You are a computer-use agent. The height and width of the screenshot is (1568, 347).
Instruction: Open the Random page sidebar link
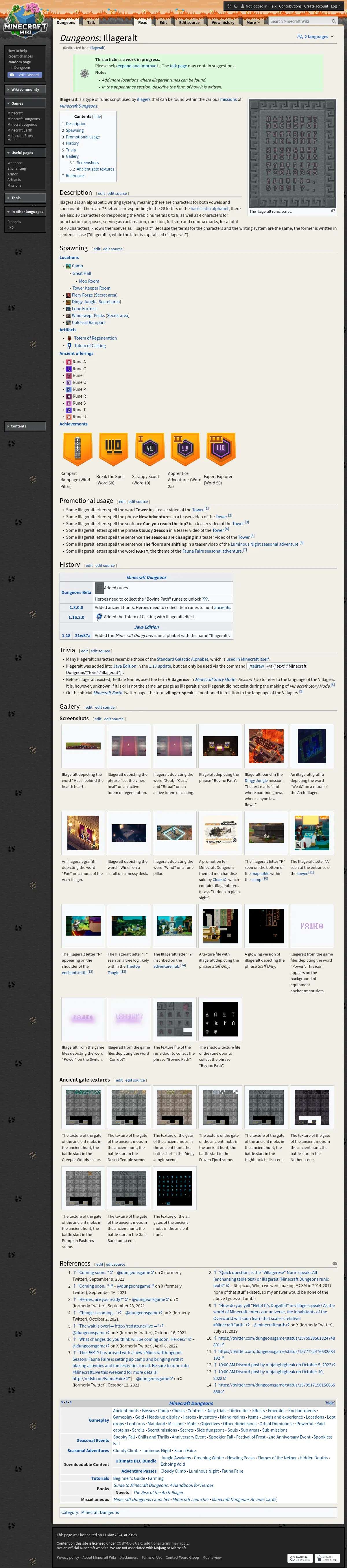pos(19,62)
